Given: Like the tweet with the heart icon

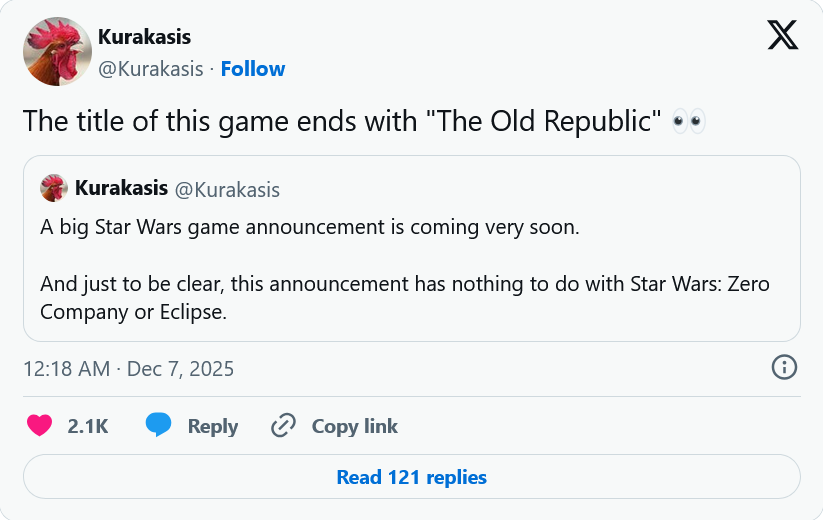Looking at the screenshot, I should (x=39, y=425).
